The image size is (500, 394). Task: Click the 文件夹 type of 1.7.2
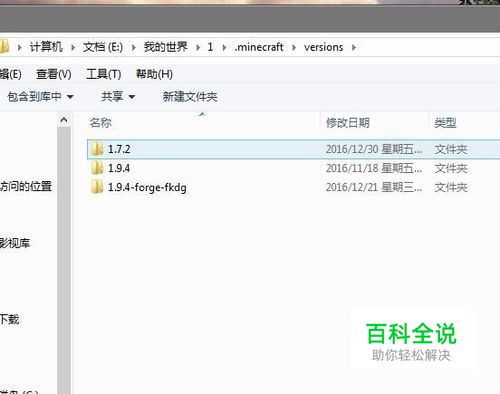click(451, 149)
